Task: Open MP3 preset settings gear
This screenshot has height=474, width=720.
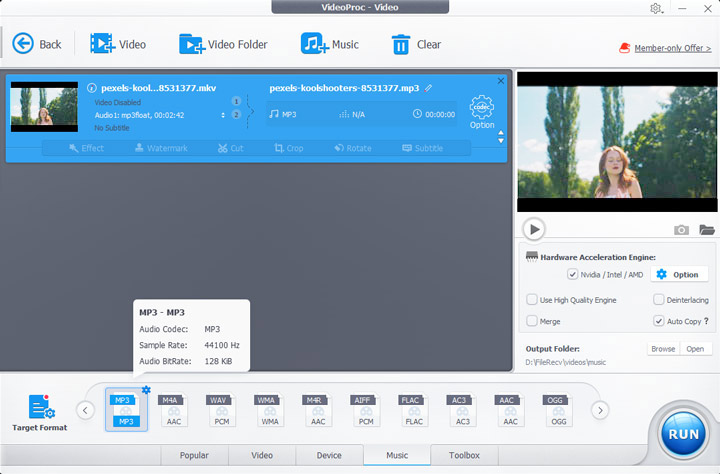Action: (x=146, y=390)
